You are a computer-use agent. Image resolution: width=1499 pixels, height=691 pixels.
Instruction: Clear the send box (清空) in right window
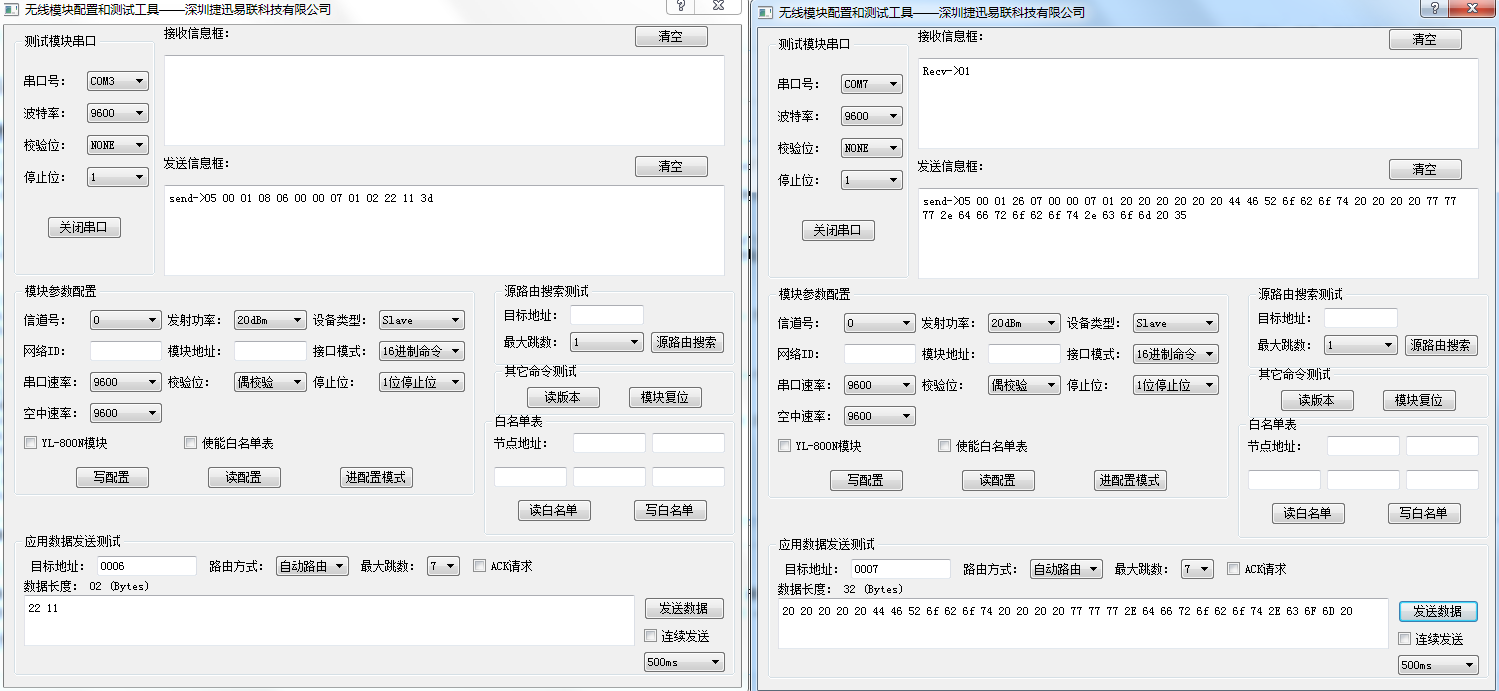[1425, 169]
